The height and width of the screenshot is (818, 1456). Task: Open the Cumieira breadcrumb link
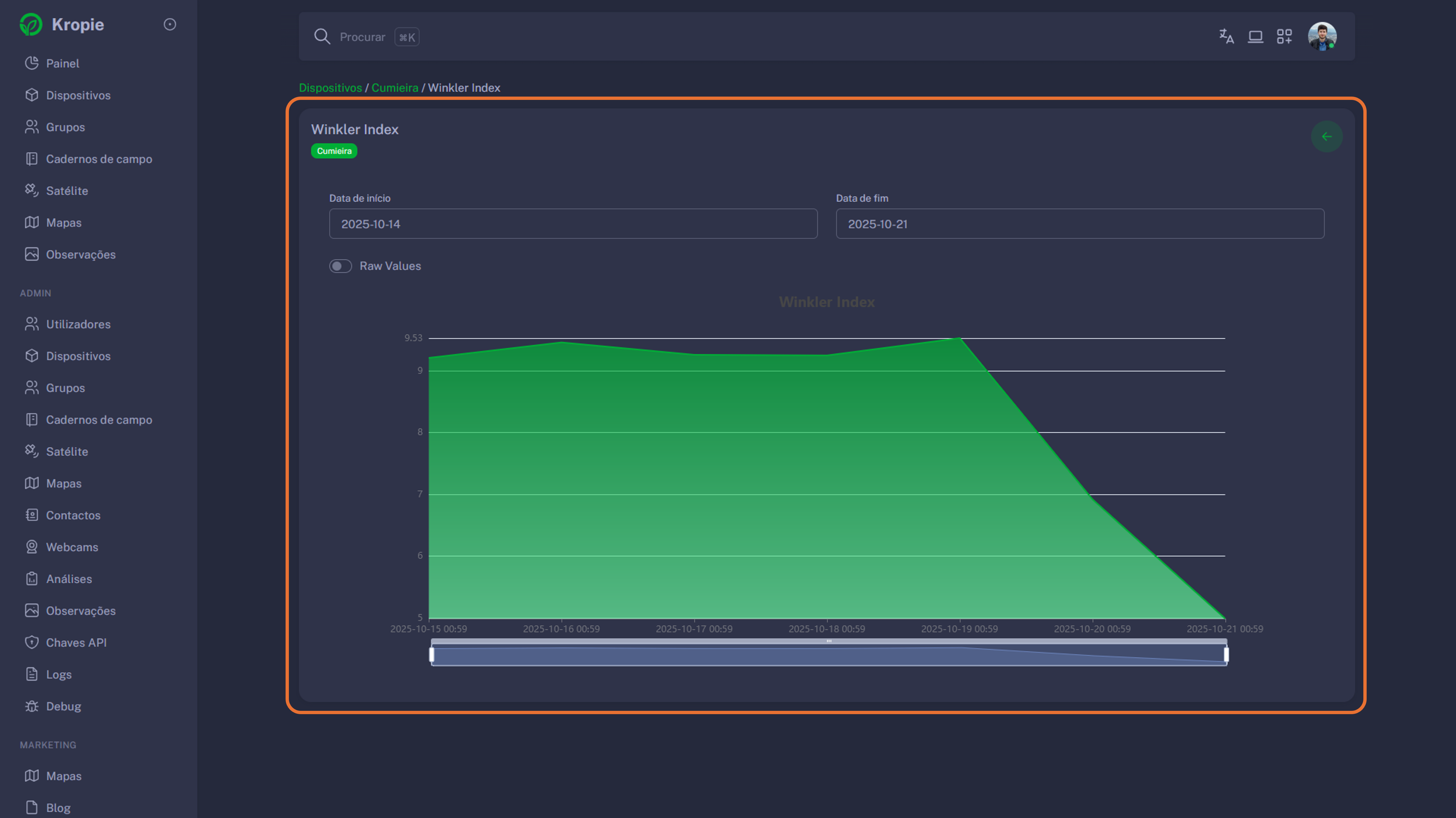pos(394,88)
